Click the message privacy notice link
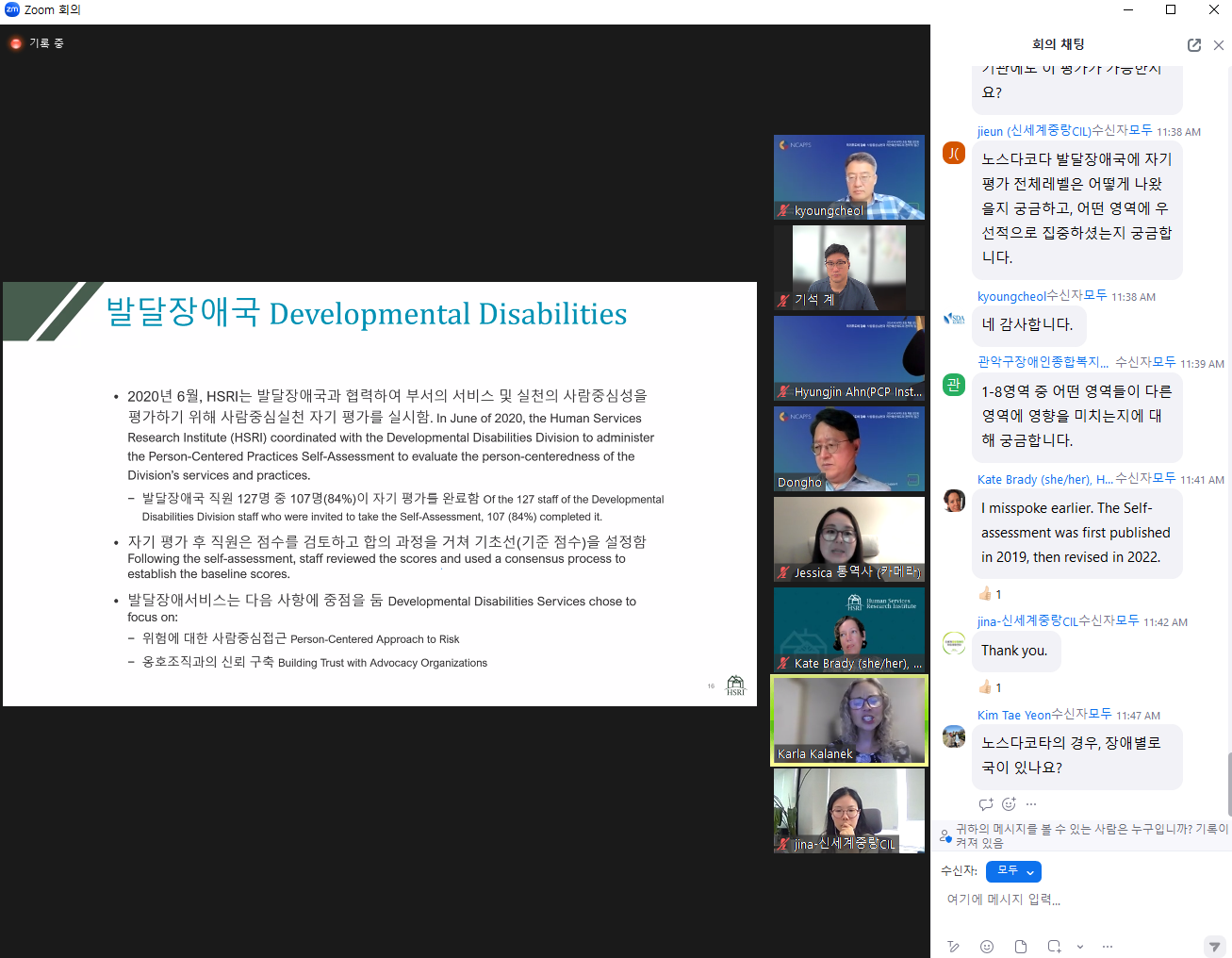Image resolution: width=1232 pixels, height=958 pixels. tap(1091, 835)
